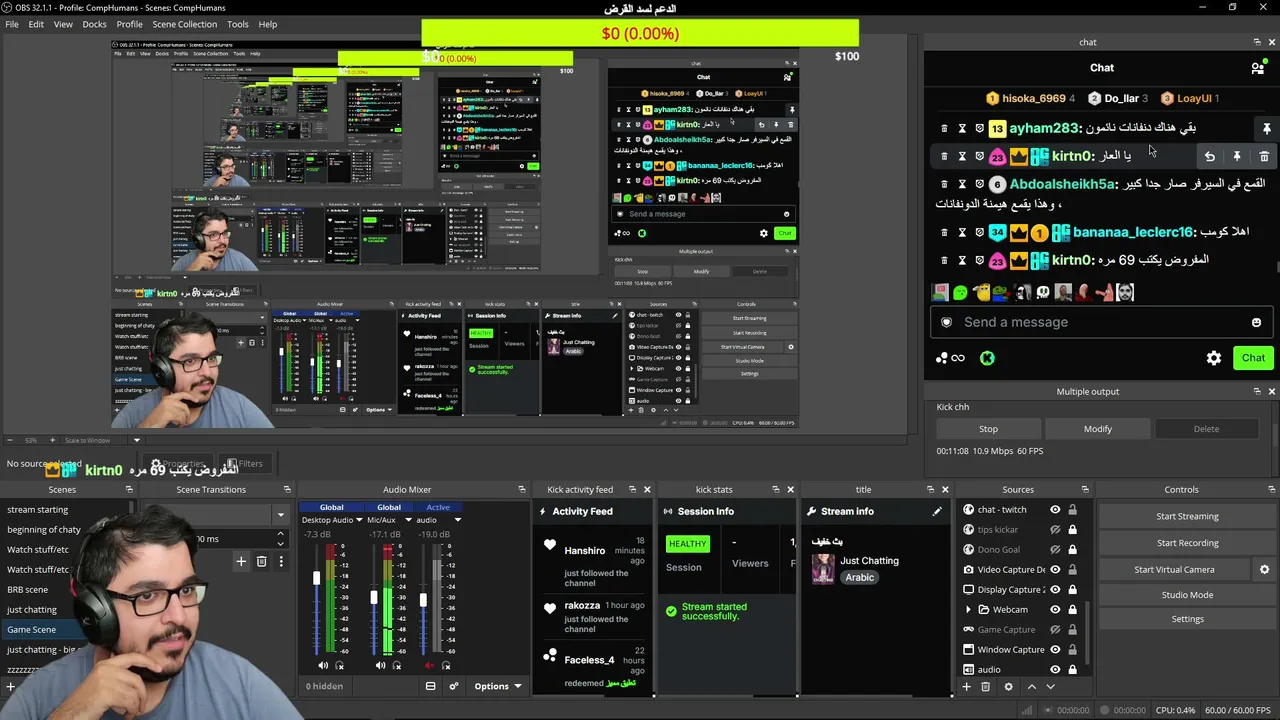Click the Send a message field
Viewport: 1280px width, 720px height.
point(1103,322)
